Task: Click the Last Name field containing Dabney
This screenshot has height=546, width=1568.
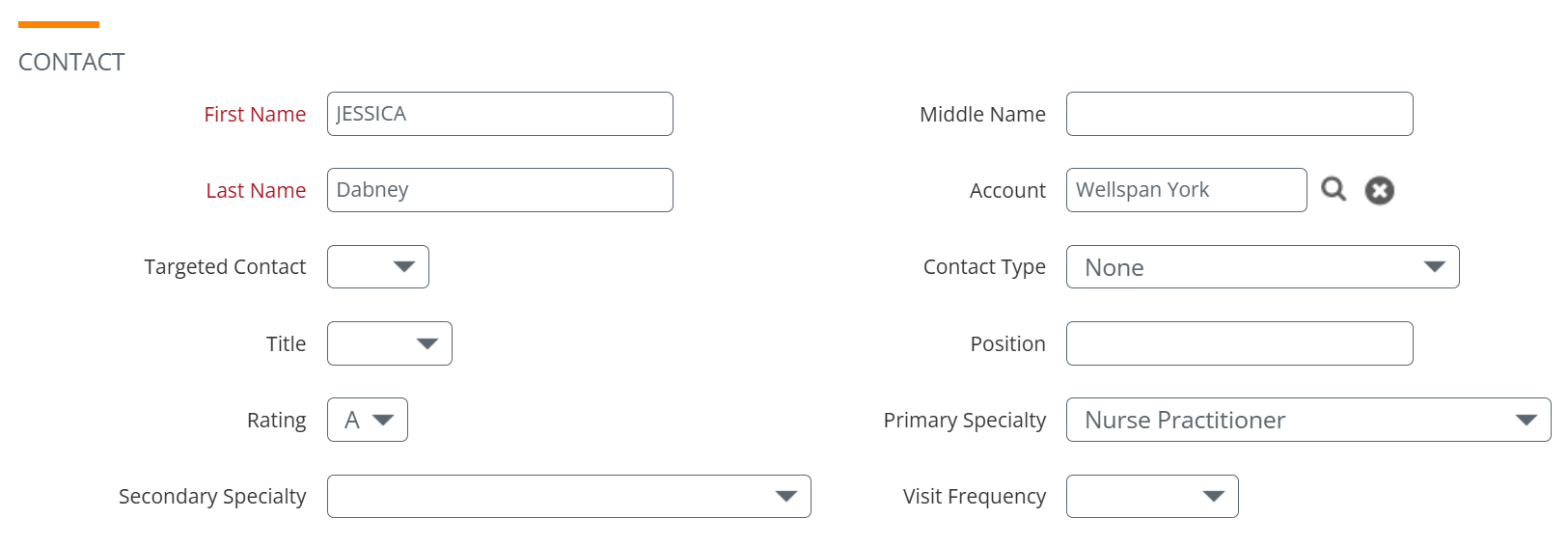Action: pyautogui.click(x=500, y=190)
